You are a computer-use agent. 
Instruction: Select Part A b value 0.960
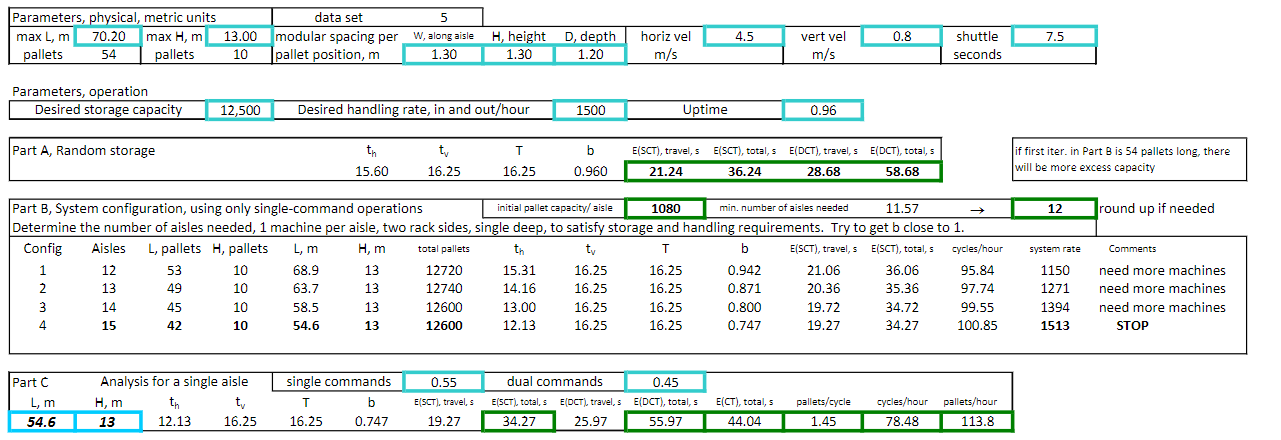590,172
